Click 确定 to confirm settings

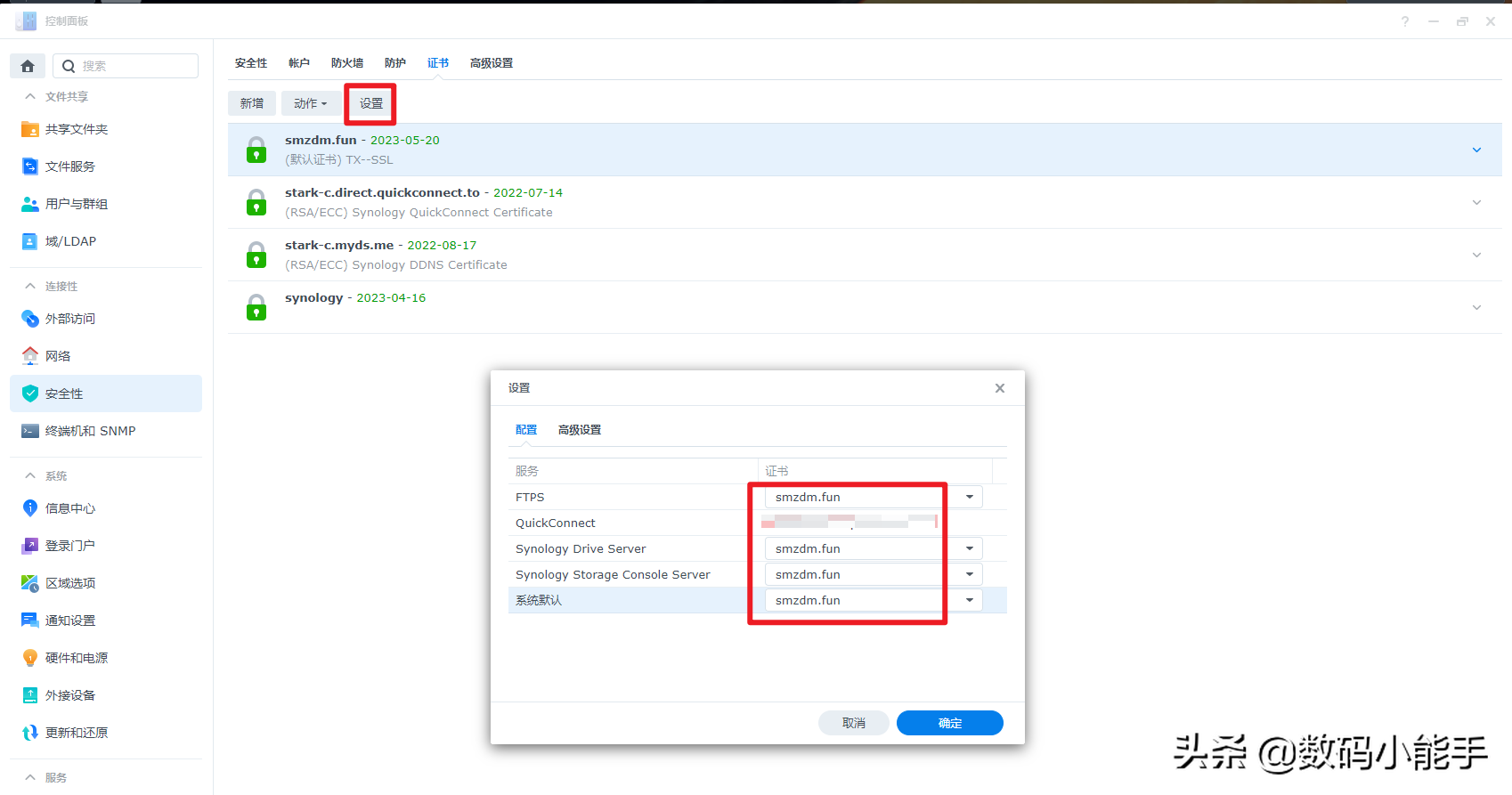(950, 723)
